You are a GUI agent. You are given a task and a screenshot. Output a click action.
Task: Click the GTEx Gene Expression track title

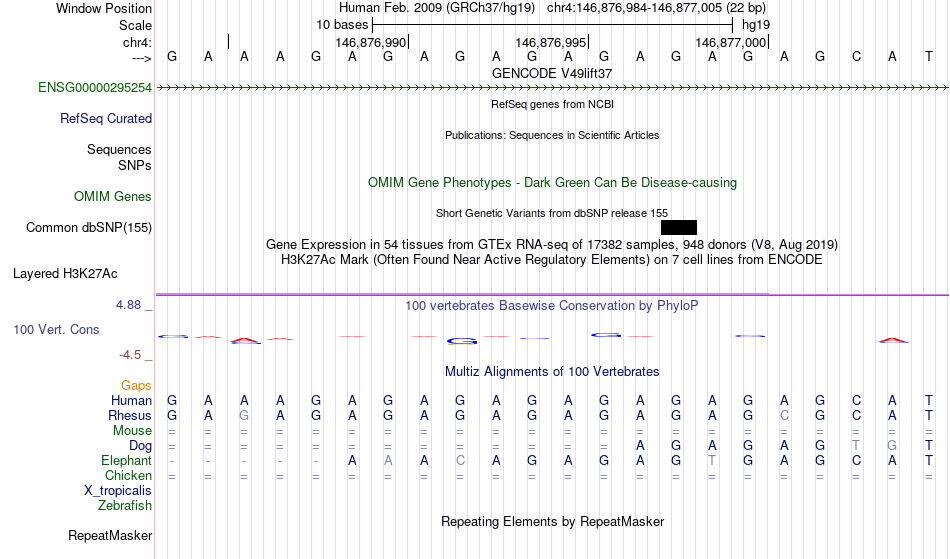pyautogui.click(x=552, y=245)
